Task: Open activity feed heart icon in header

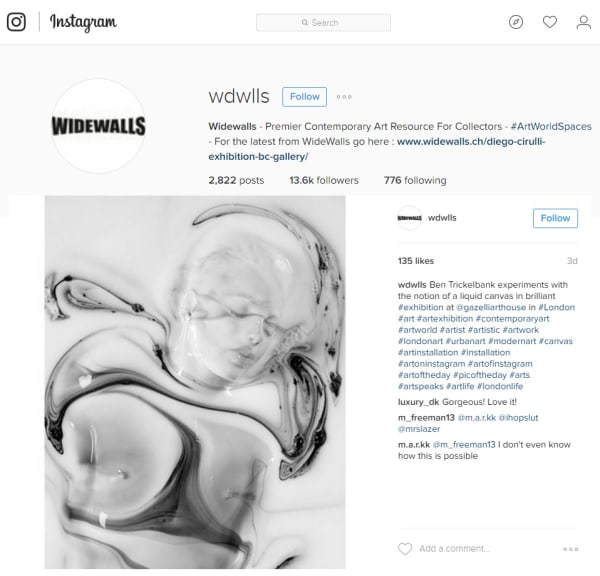Action: [550, 22]
